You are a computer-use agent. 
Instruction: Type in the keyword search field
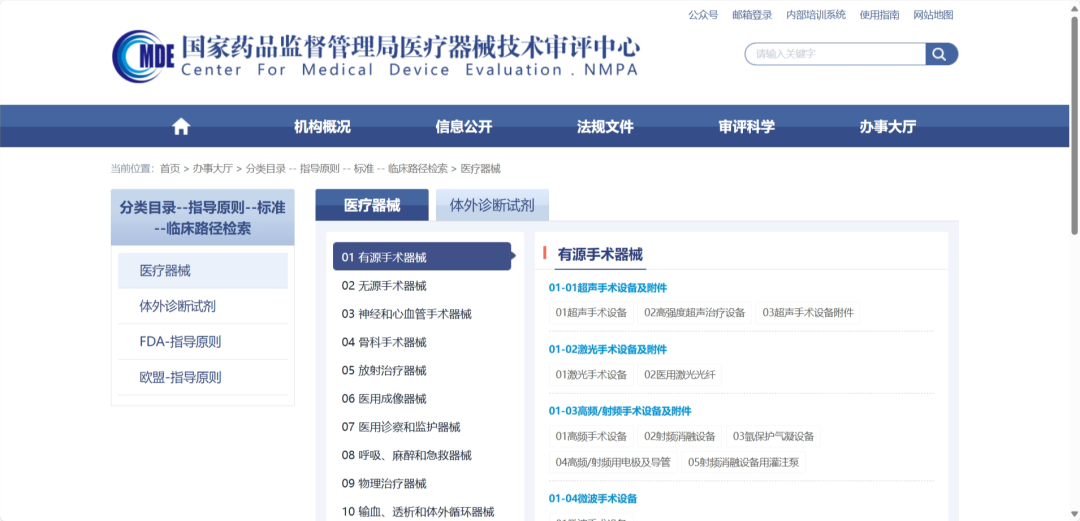point(834,54)
